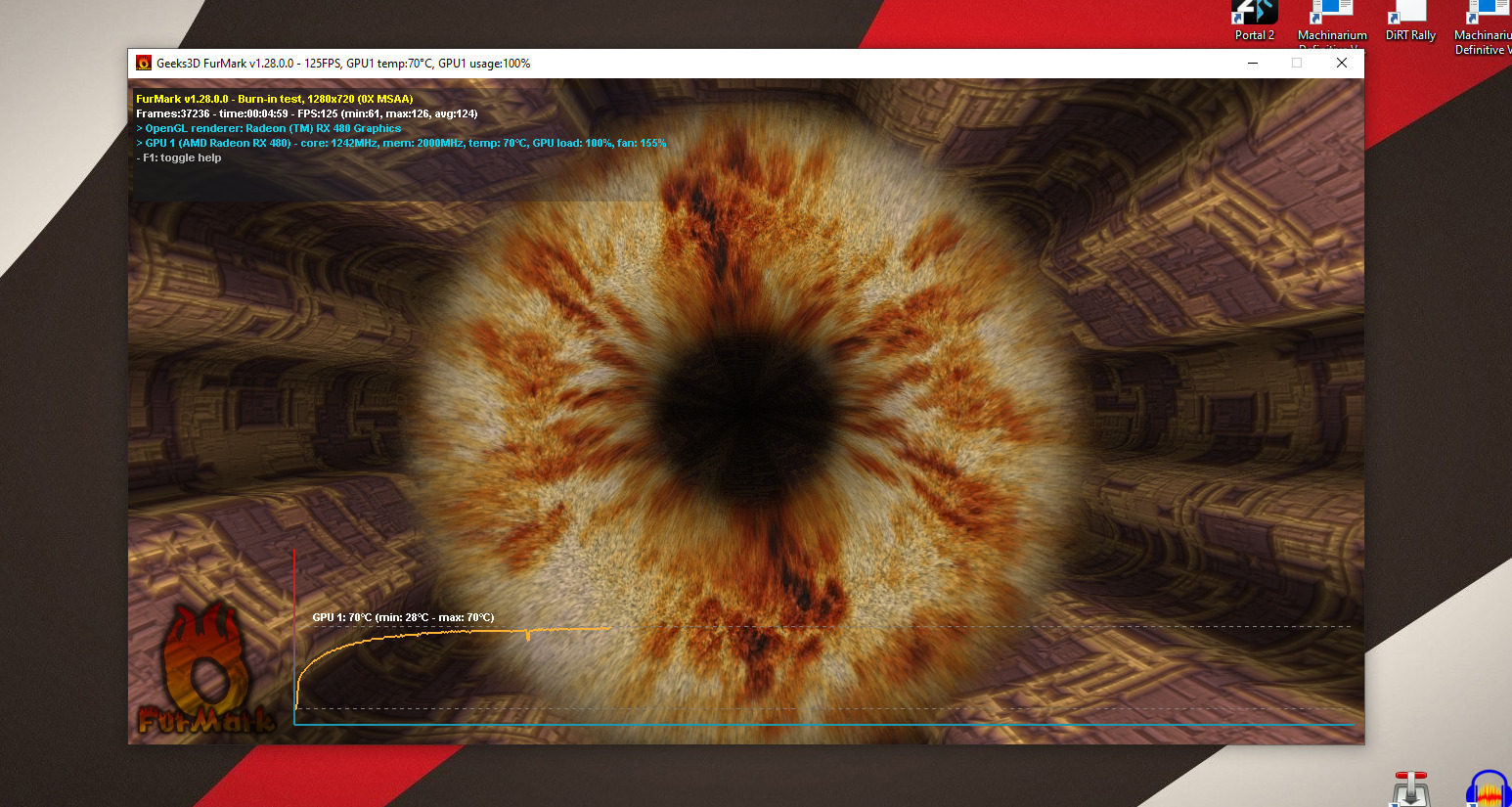1512x807 pixels.
Task: Open the DiRT Rally desktop shortcut
Action: click(1410, 22)
